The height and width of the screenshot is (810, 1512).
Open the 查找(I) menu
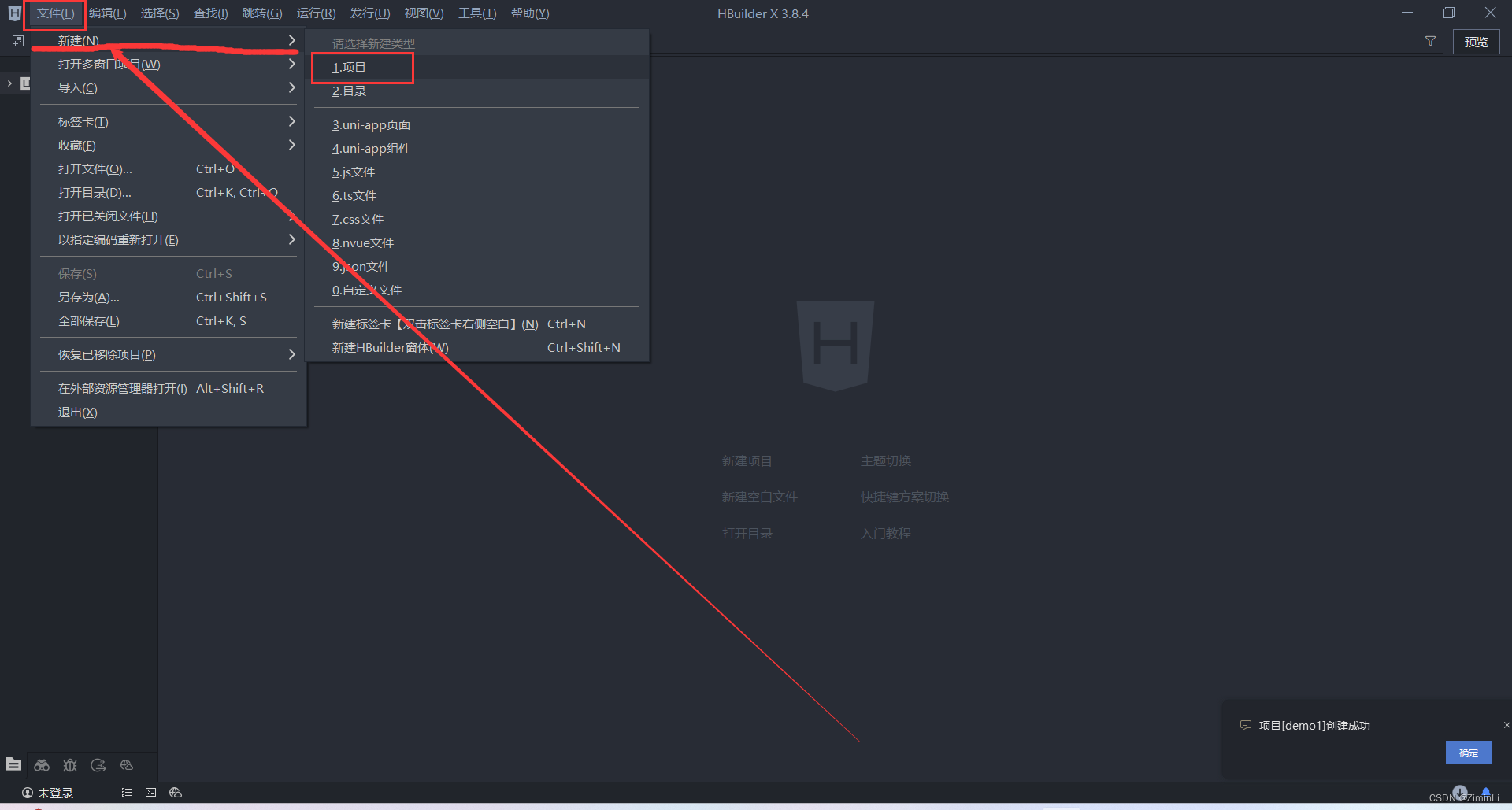pos(211,13)
